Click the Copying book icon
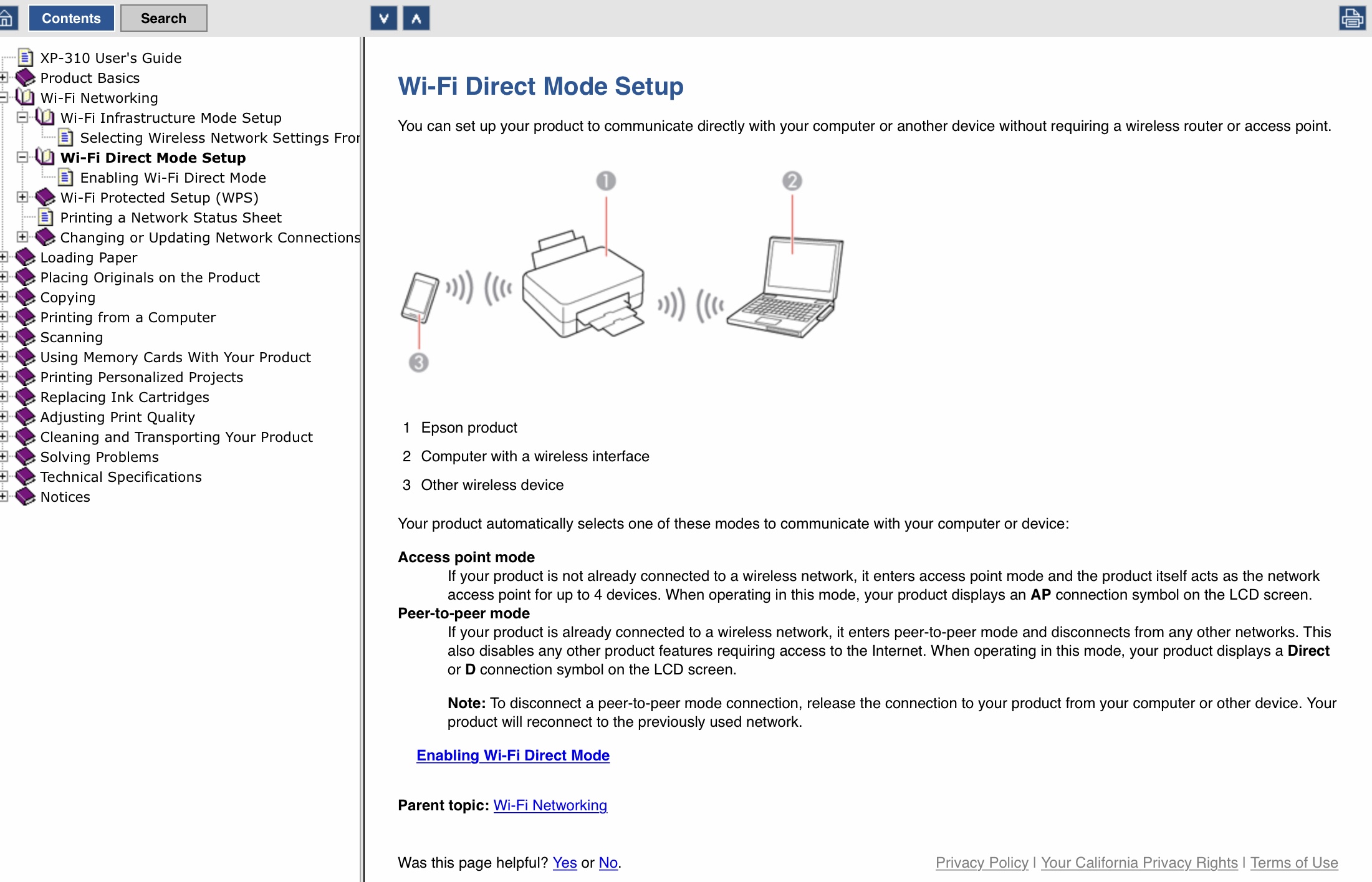The height and width of the screenshot is (882, 1372). click(x=26, y=297)
